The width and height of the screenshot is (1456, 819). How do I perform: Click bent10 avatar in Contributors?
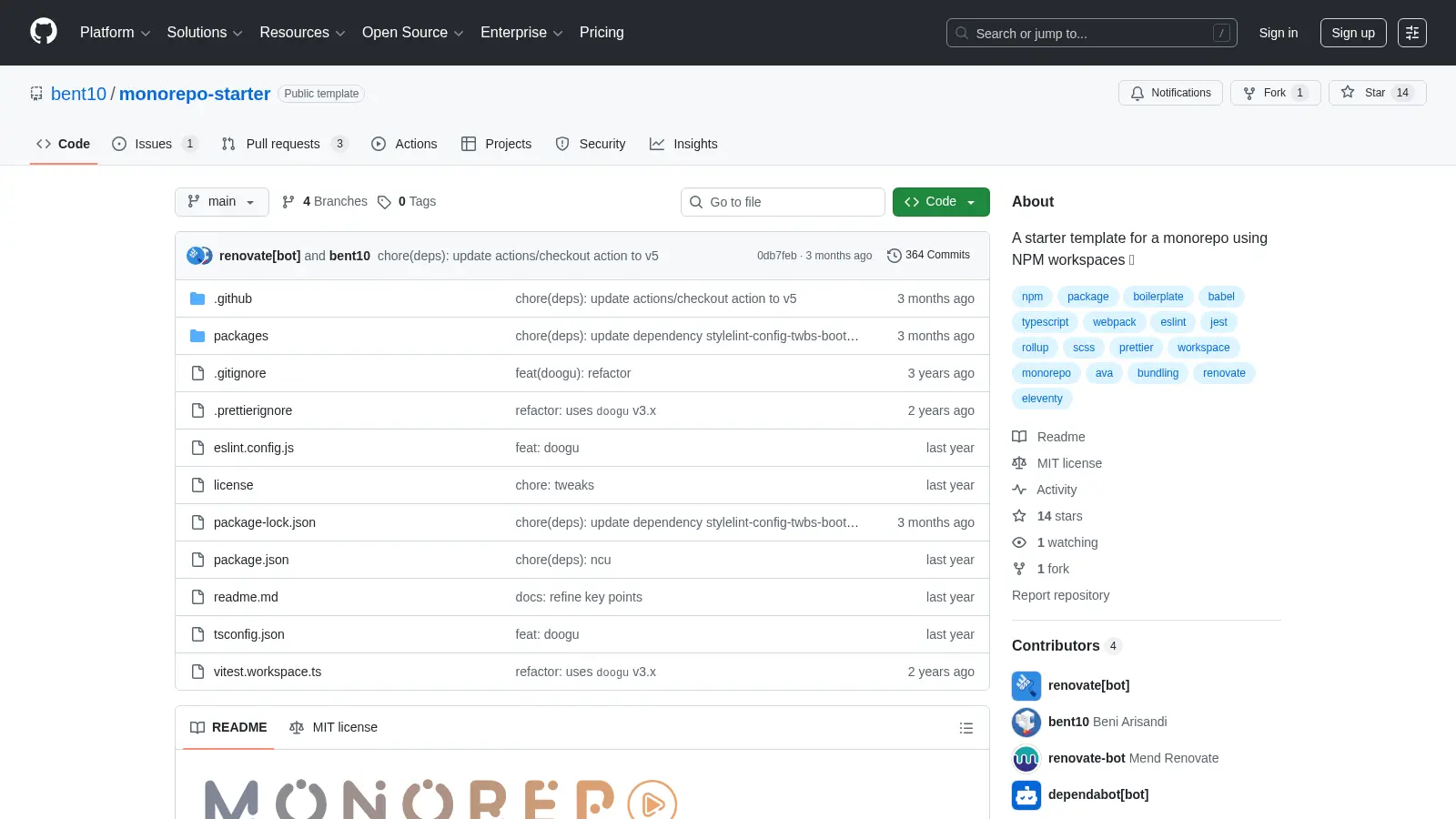(1026, 722)
